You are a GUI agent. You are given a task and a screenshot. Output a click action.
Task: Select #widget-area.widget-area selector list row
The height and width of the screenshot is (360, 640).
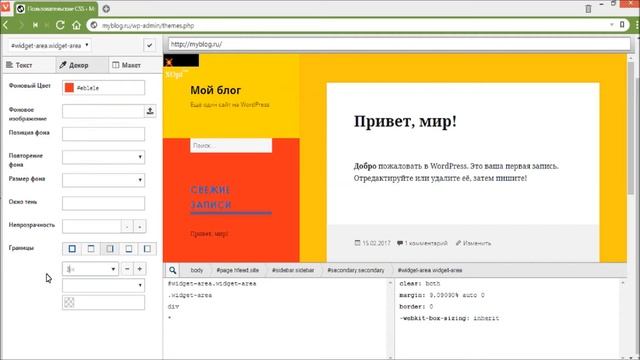point(212,283)
